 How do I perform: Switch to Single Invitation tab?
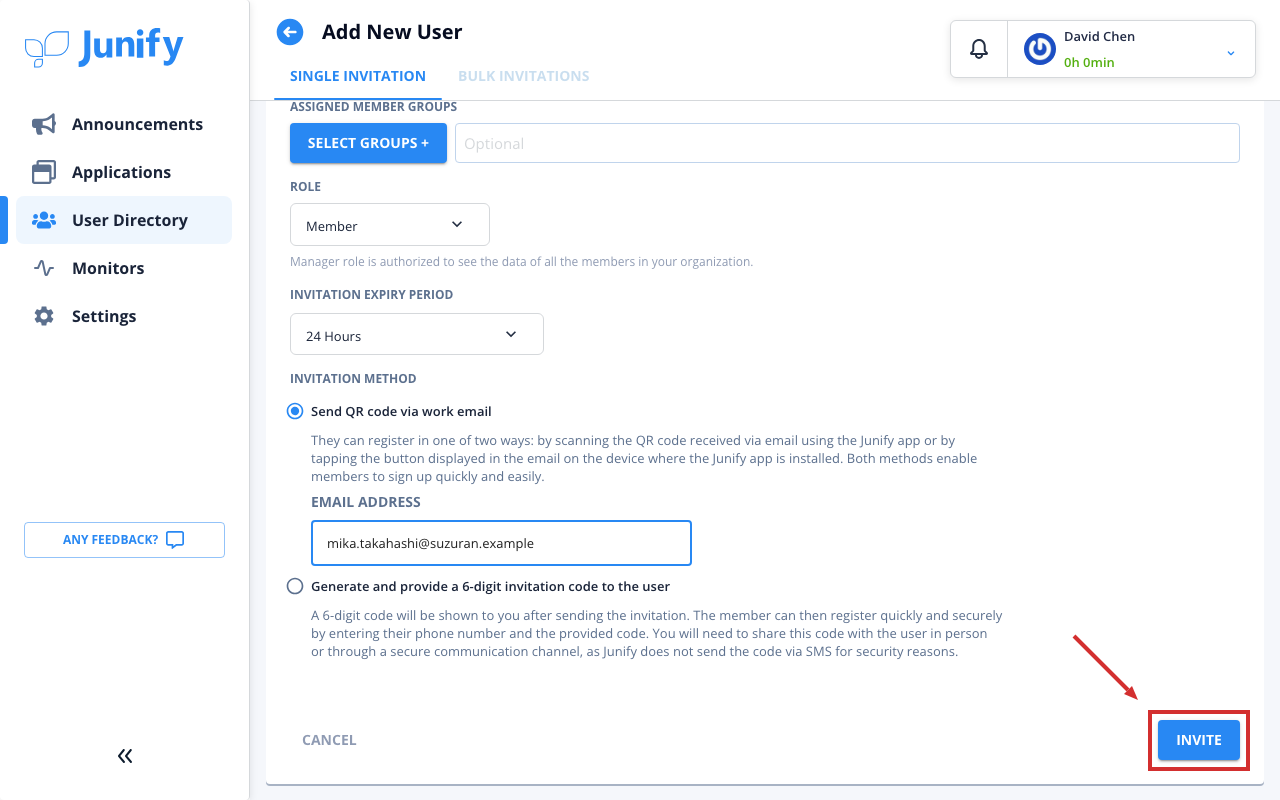[358, 76]
